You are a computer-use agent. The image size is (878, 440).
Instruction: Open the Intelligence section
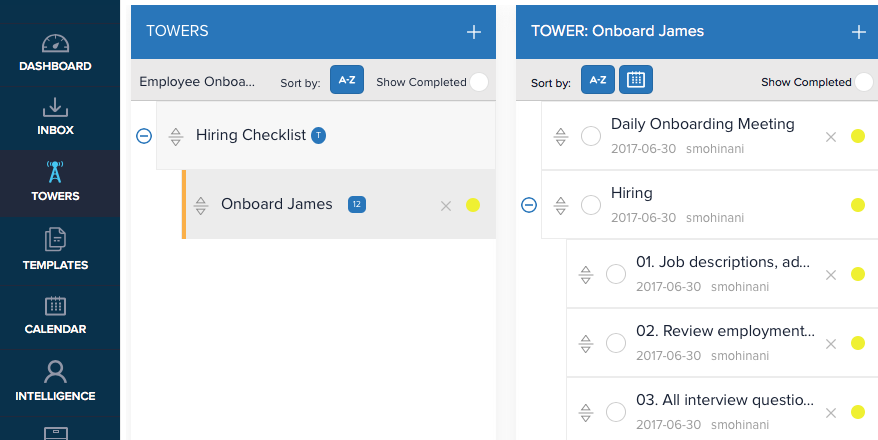click(56, 381)
